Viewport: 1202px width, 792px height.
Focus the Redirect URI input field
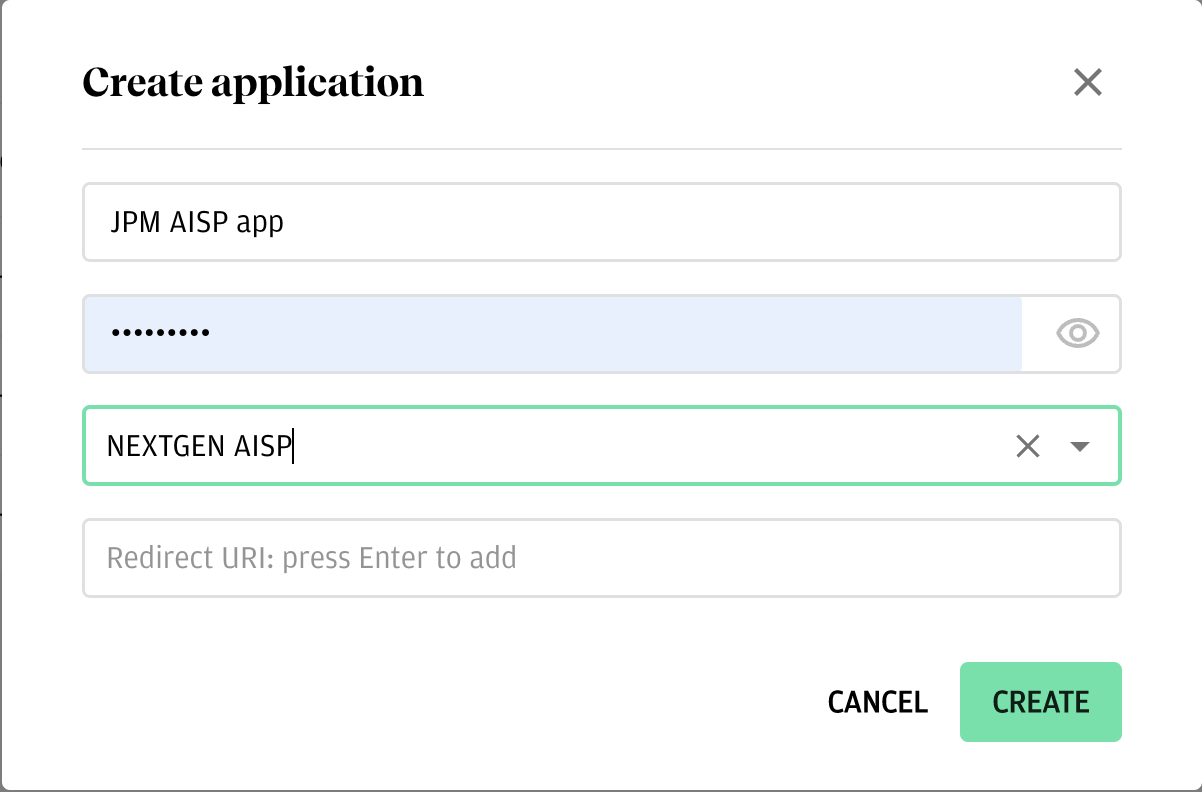point(600,558)
